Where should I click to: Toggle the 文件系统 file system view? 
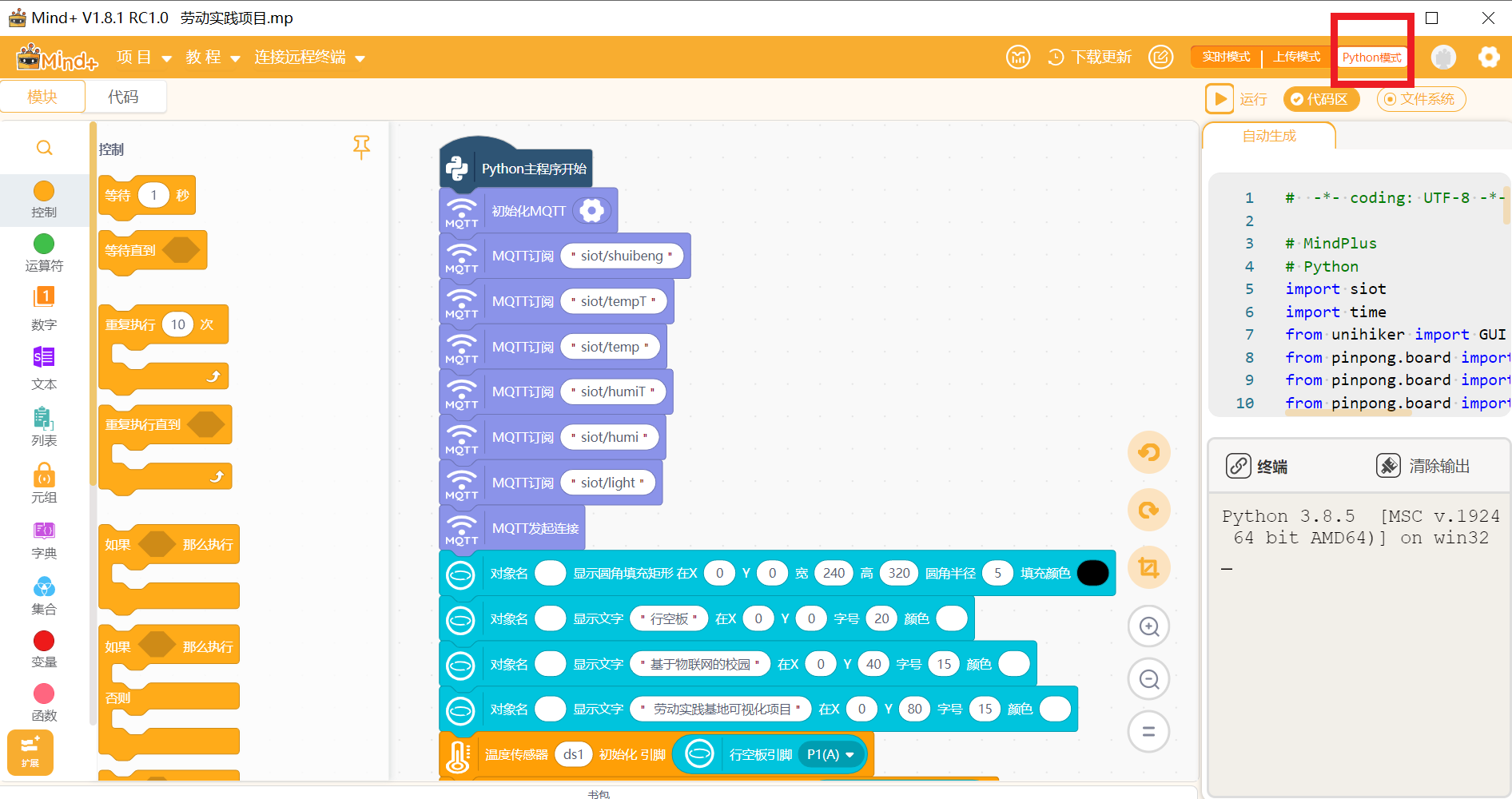coord(1421,99)
